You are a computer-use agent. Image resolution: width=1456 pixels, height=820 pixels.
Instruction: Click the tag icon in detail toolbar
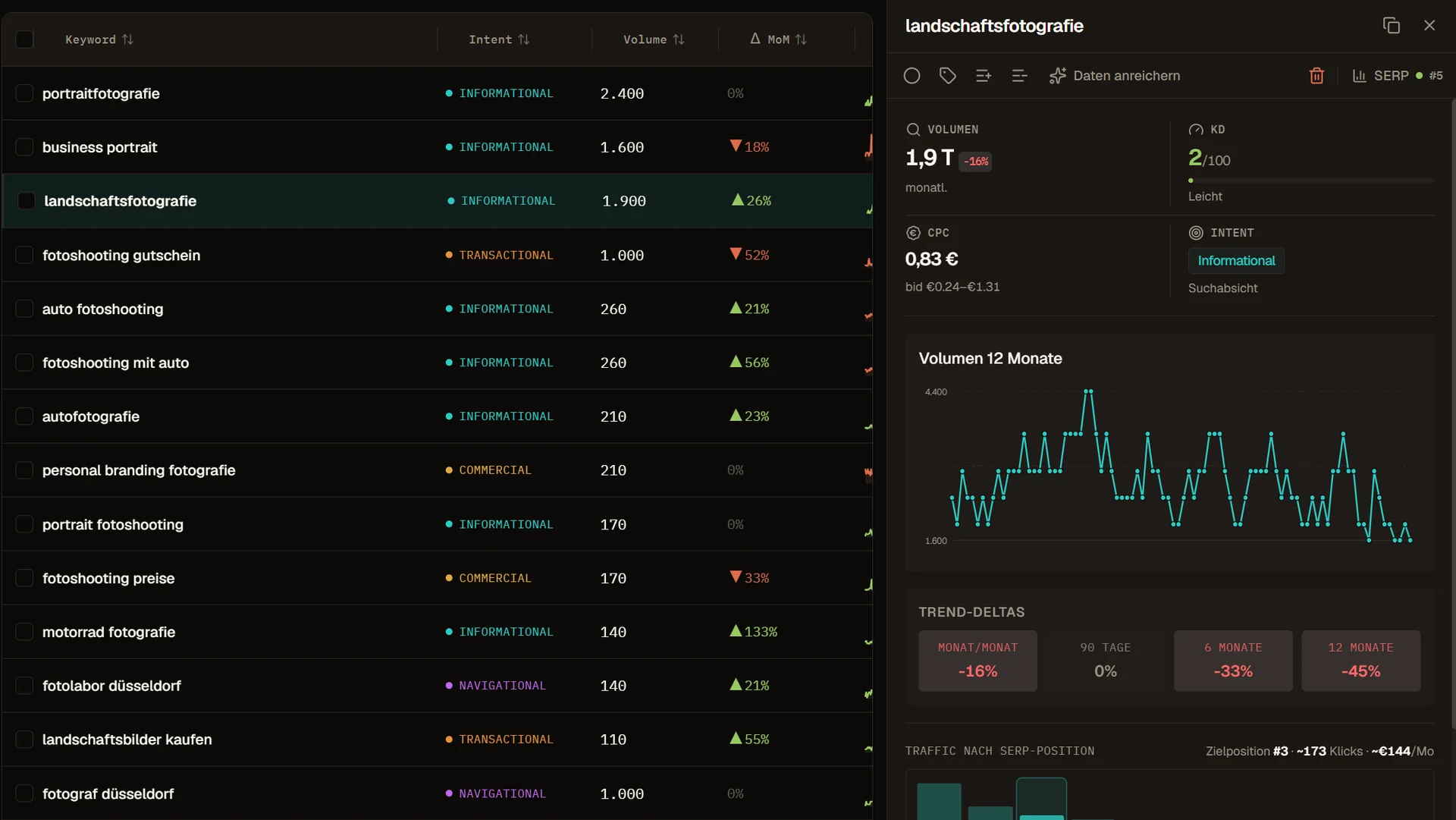pyautogui.click(x=947, y=76)
